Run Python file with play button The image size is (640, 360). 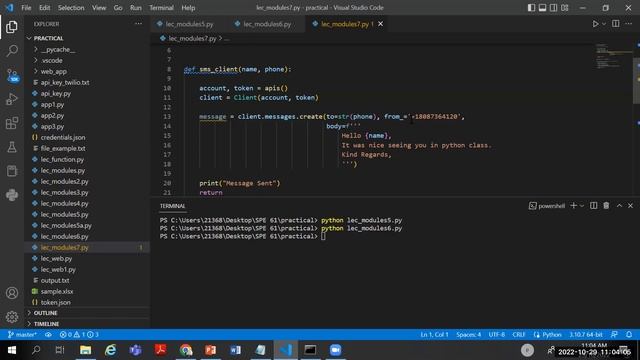(595, 24)
